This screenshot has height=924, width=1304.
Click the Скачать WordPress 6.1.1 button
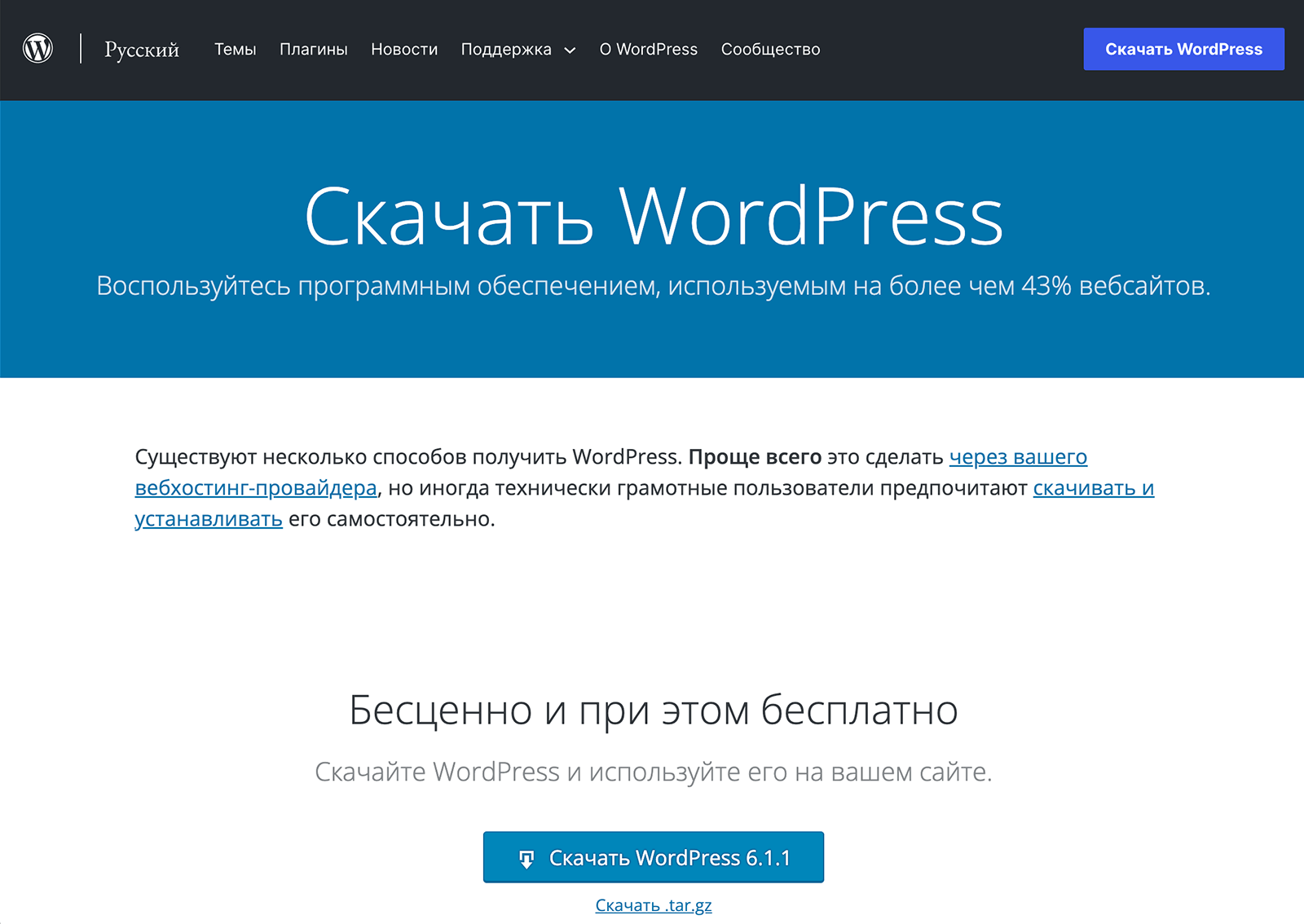click(654, 857)
